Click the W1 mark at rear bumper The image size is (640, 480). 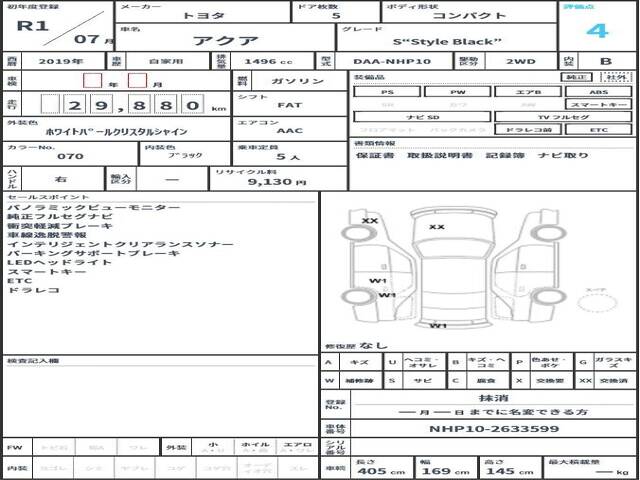pyautogui.click(x=437, y=325)
